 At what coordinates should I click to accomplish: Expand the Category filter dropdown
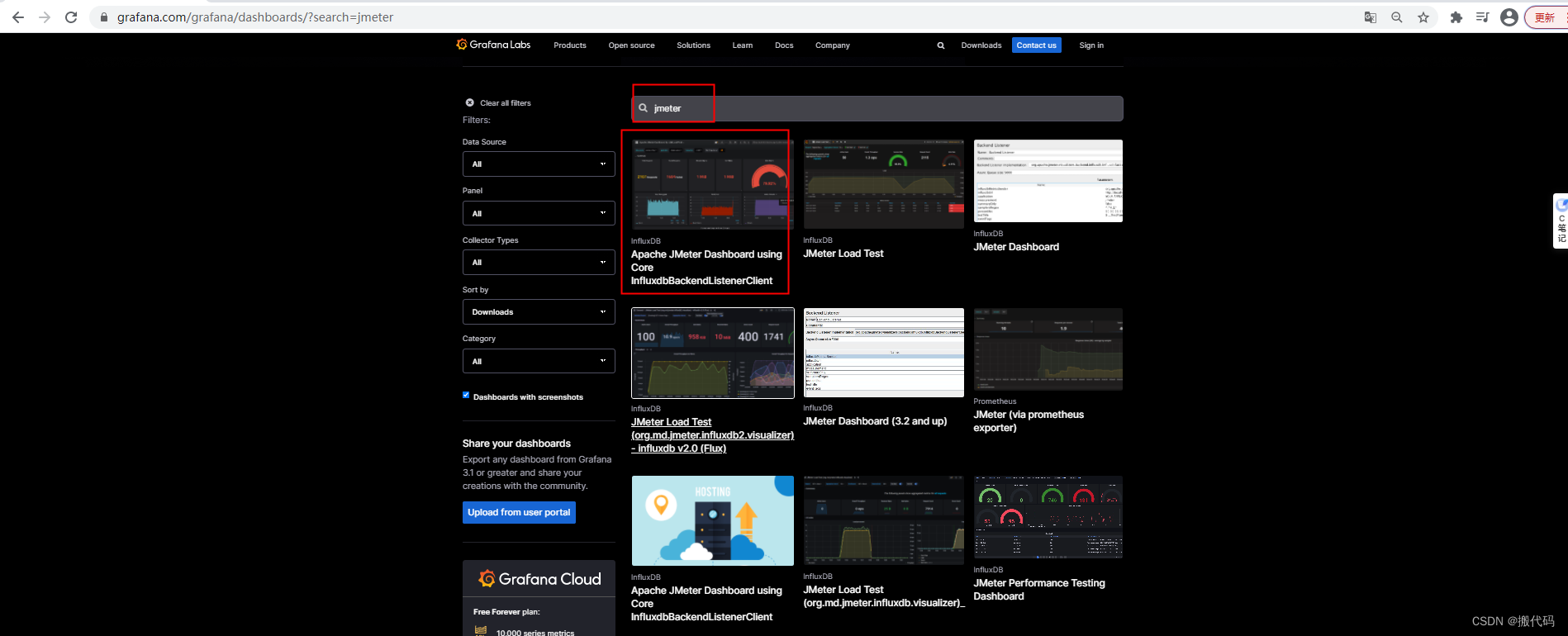[539, 361]
